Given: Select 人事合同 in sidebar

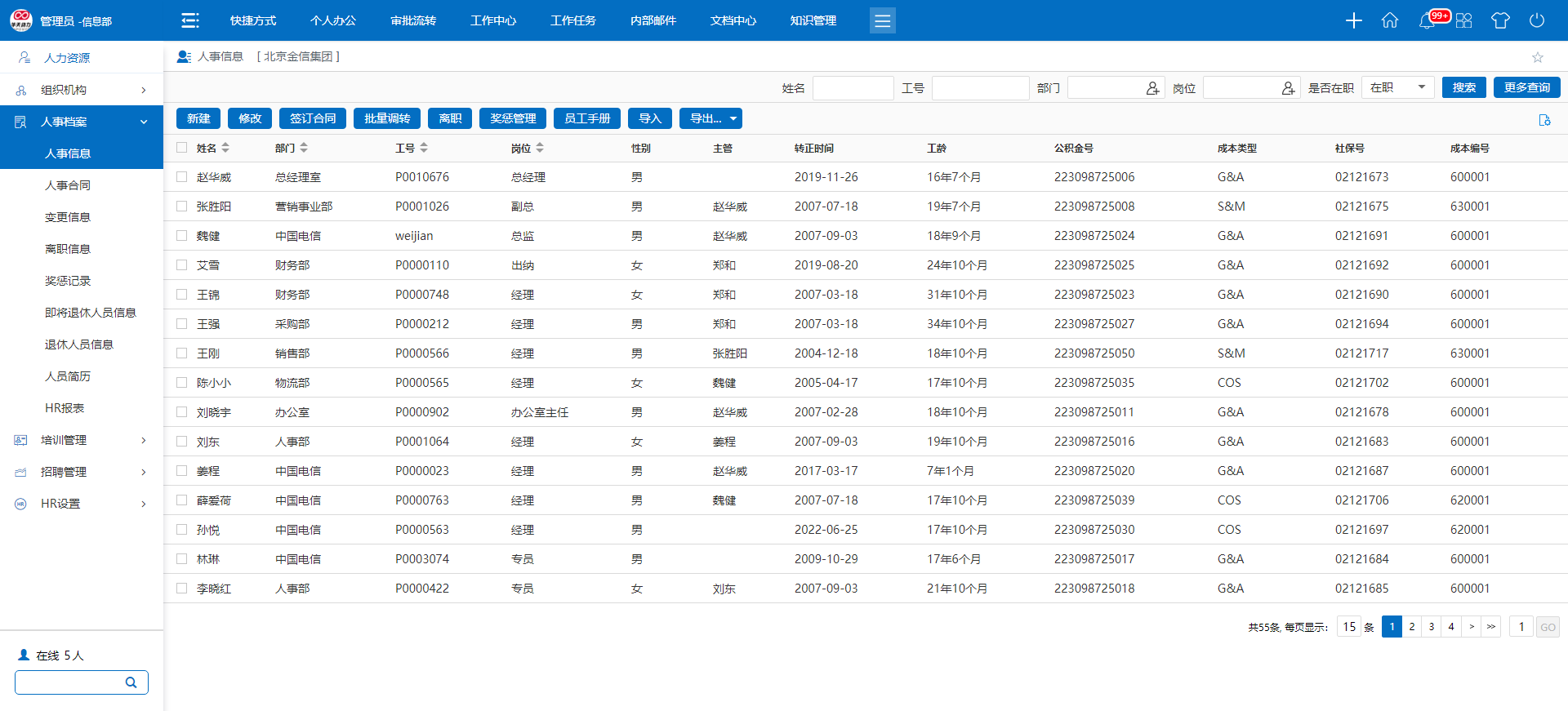Looking at the screenshot, I should click(x=68, y=185).
